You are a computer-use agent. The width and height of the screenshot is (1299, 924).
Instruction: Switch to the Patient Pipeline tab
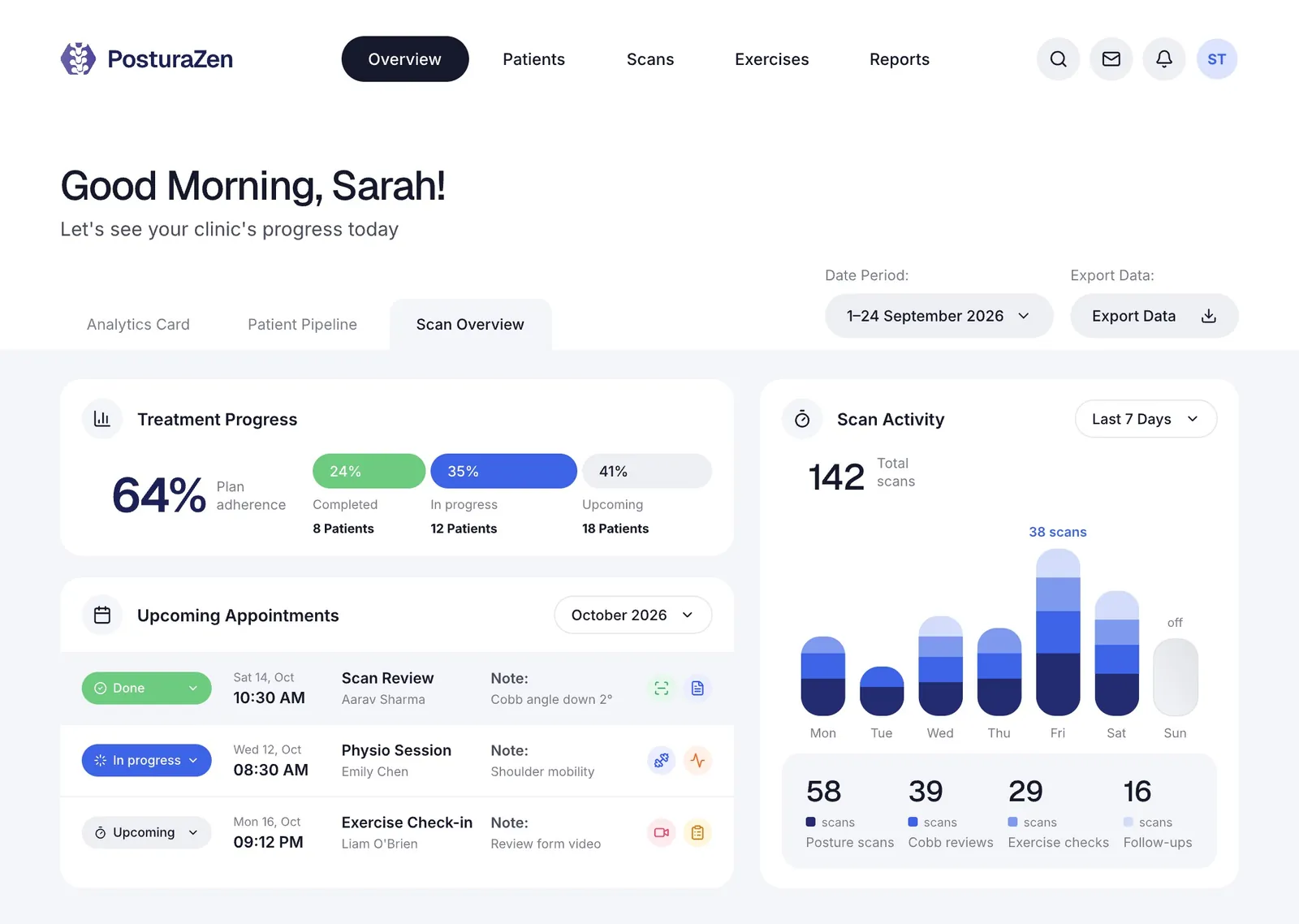[302, 324]
